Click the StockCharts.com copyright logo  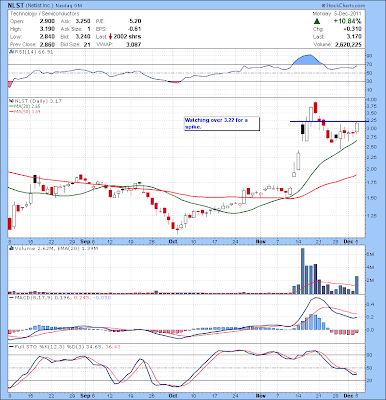click(x=344, y=6)
